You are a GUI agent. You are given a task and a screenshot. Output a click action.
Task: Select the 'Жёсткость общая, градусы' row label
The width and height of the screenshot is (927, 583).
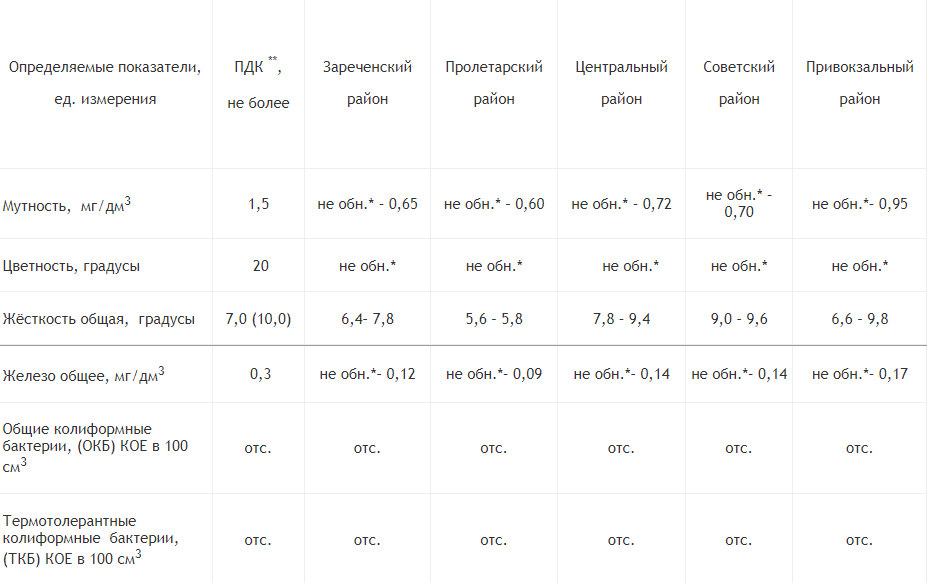[99, 319]
